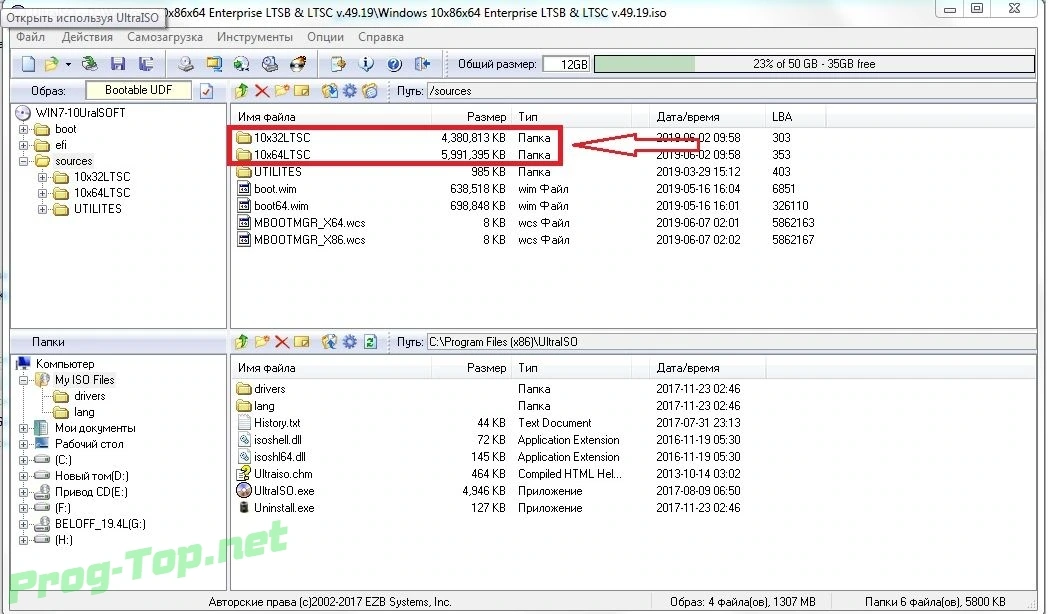Image resolution: width=1049 pixels, height=614 pixels.
Task: Click the extract icon in image pane toolbar
Action: pyautogui.click(x=329, y=91)
